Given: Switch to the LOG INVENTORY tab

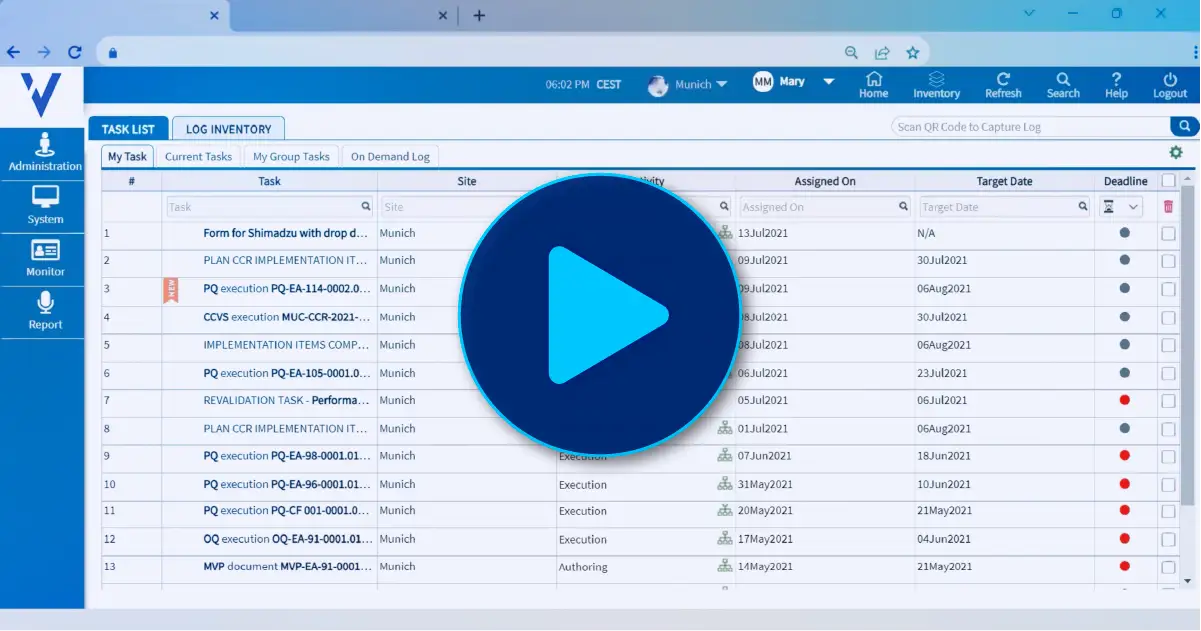Looking at the screenshot, I should click(x=228, y=128).
